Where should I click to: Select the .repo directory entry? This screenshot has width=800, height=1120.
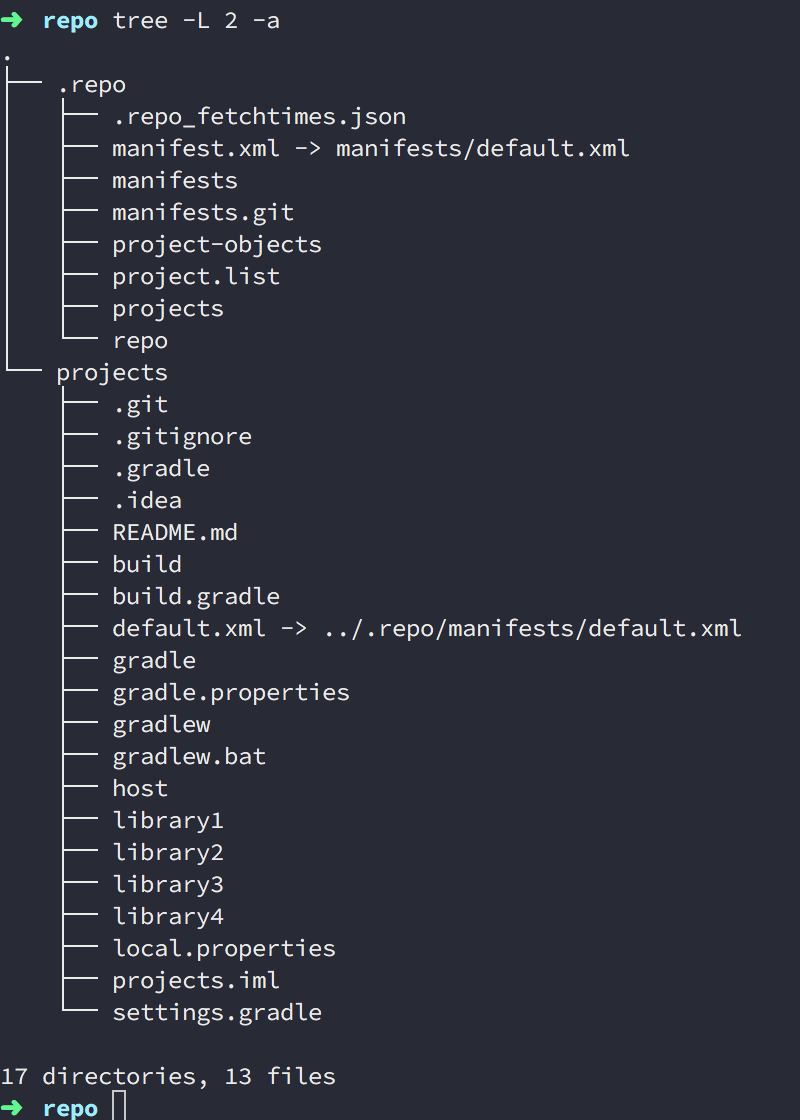coord(91,85)
